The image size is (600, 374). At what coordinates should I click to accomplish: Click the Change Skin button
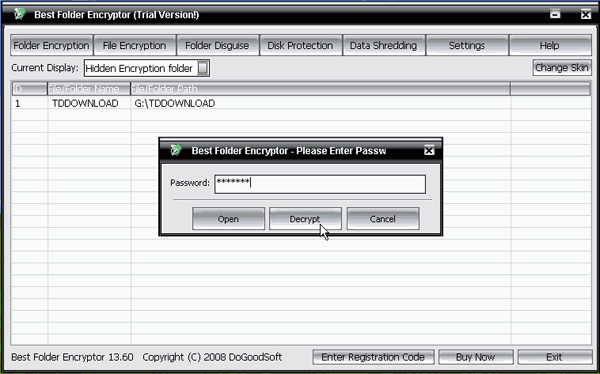coord(562,68)
